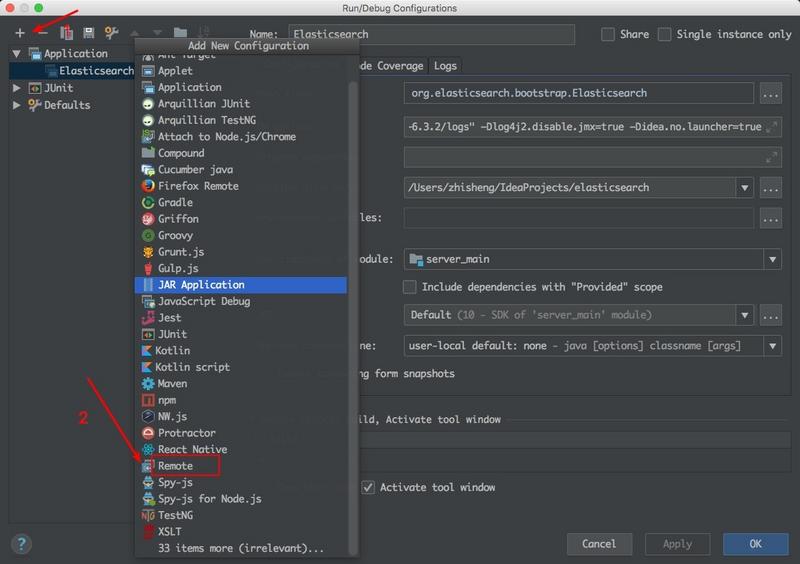Click the Apply button

[677, 544]
